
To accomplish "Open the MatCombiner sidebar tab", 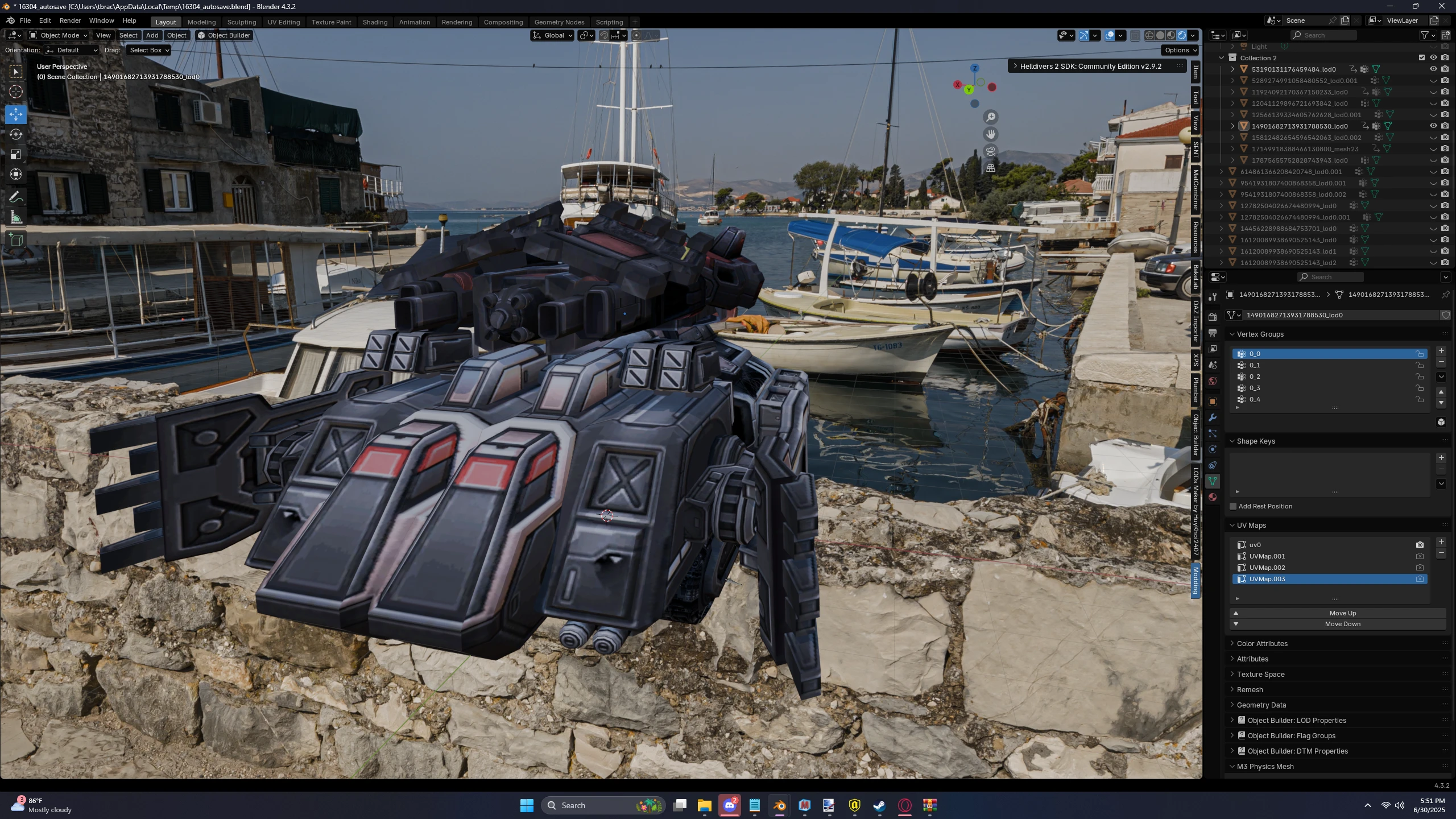I will [1196, 190].
